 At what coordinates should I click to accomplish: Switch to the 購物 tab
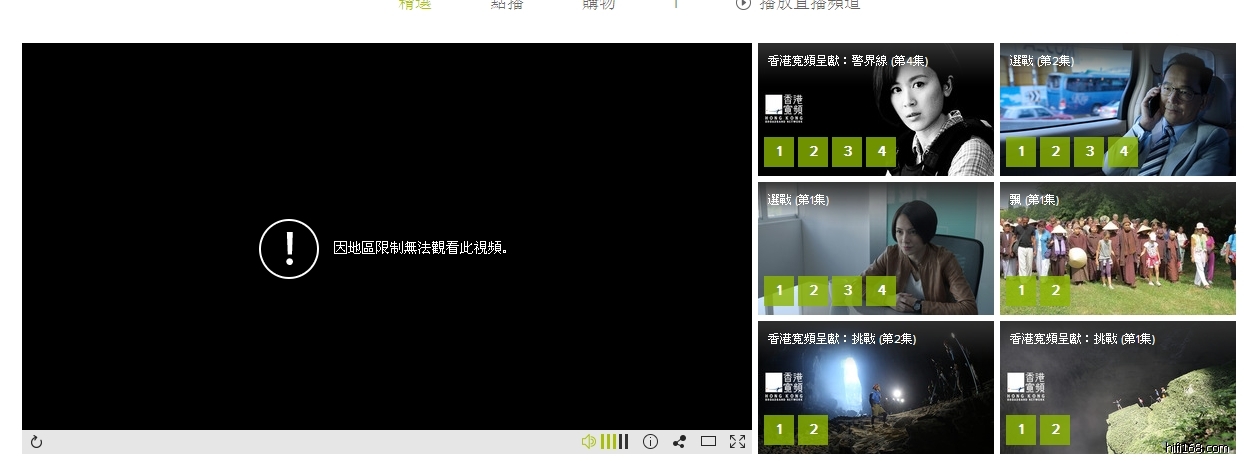(599, 4)
